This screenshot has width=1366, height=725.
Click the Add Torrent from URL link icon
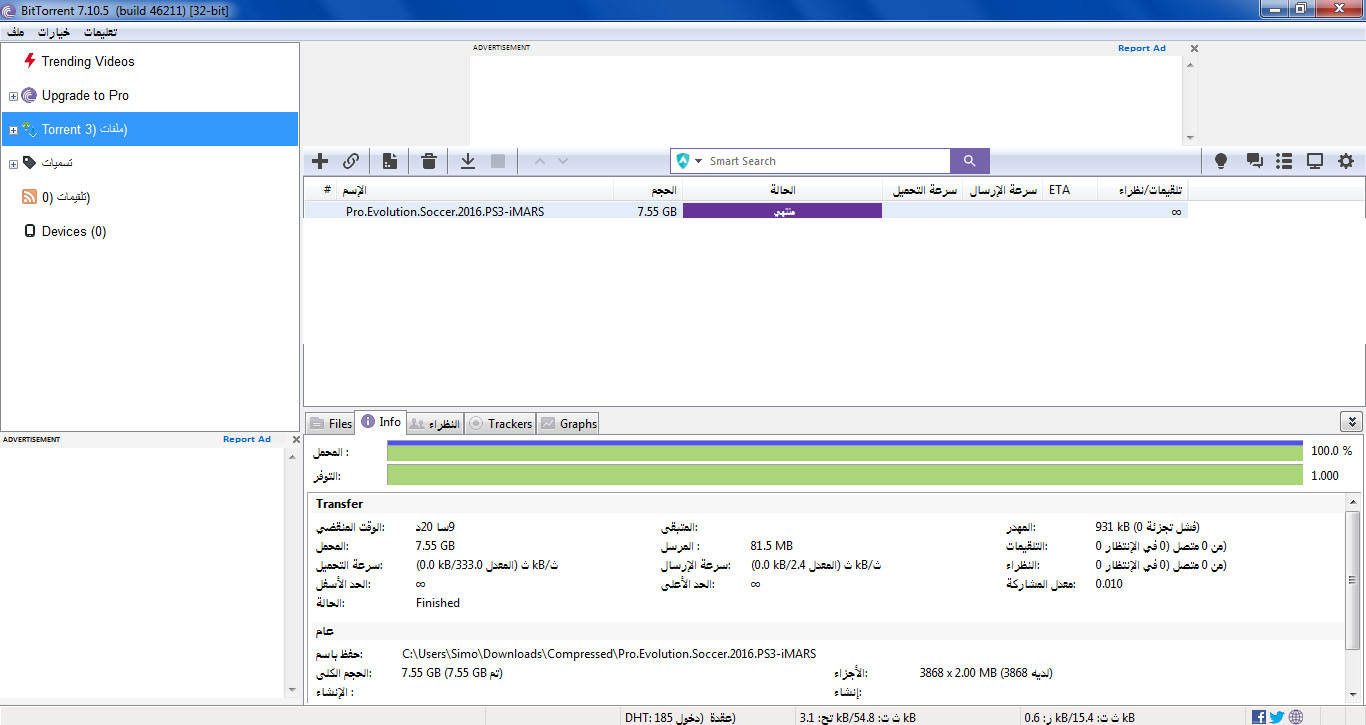(x=351, y=161)
